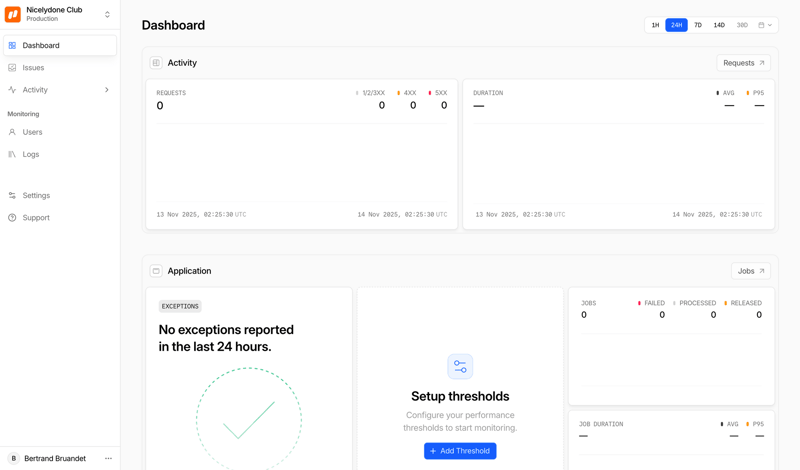Go to Issues in sidebar
Screen dimensions: 800x470
pos(33,68)
